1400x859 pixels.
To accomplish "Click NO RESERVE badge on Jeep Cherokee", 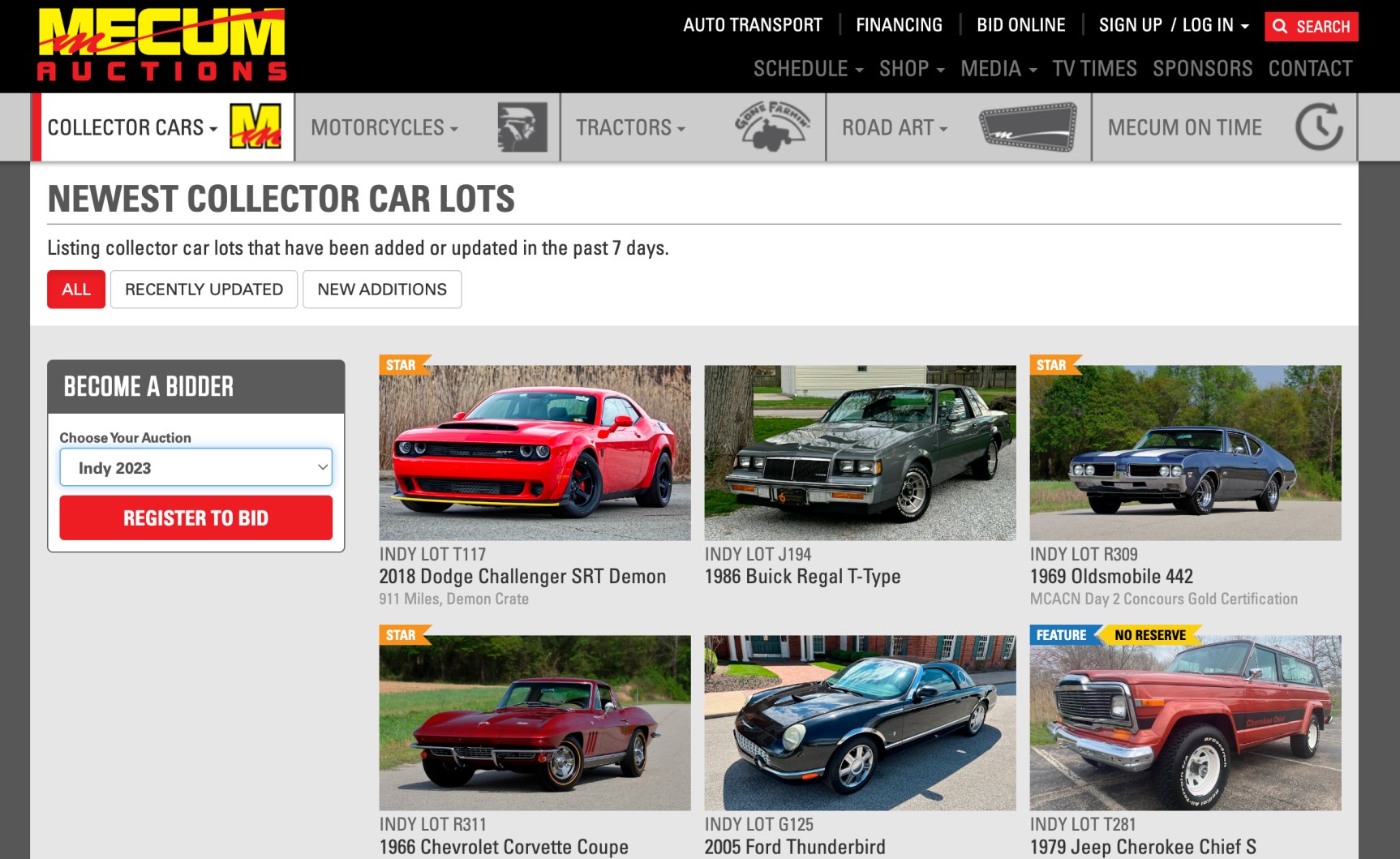I will tap(1150, 635).
